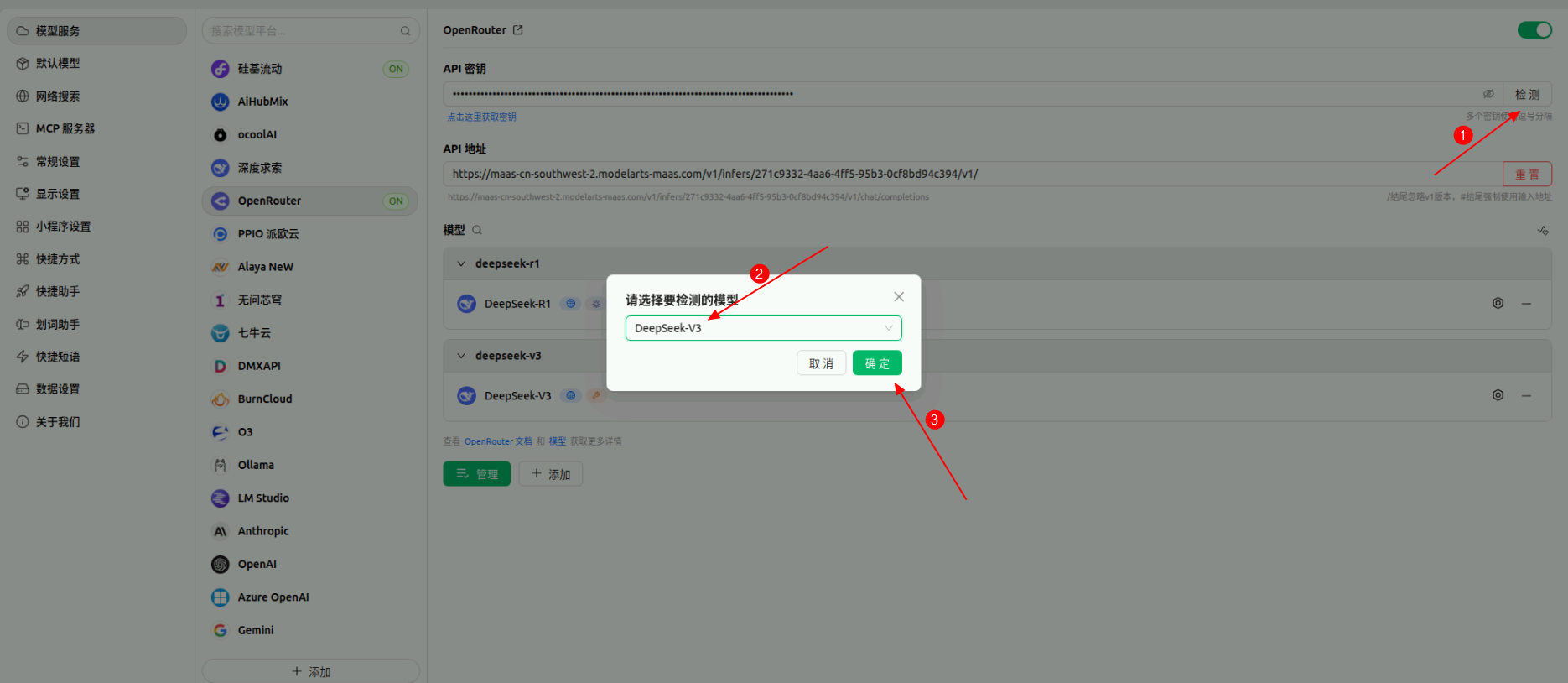Open 数据设置 section
This screenshot has height=683, width=1568.
coord(97,388)
